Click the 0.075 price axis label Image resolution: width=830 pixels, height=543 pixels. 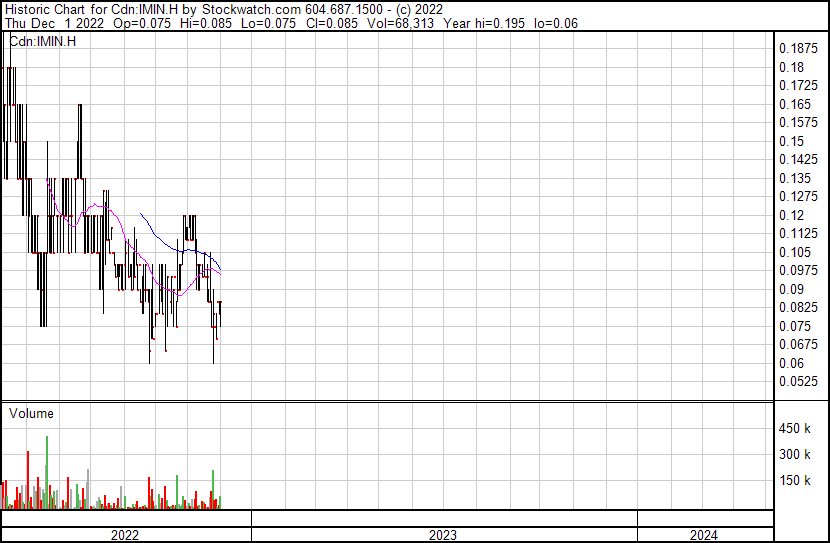click(x=795, y=326)
